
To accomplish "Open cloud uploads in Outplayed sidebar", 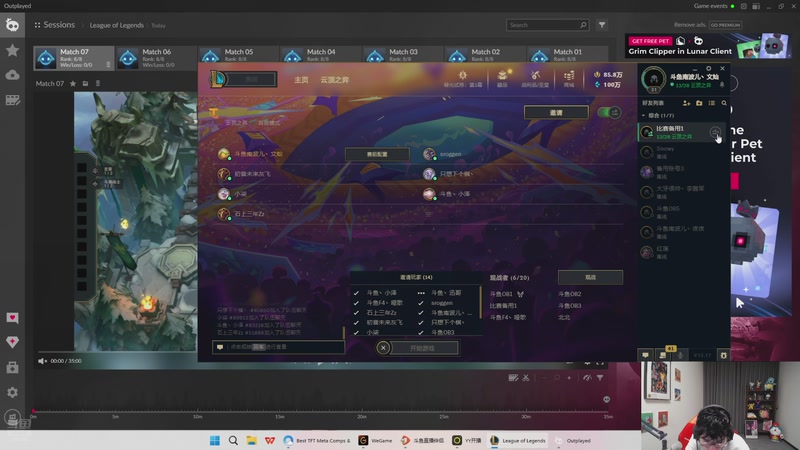I will click(12, 75).
